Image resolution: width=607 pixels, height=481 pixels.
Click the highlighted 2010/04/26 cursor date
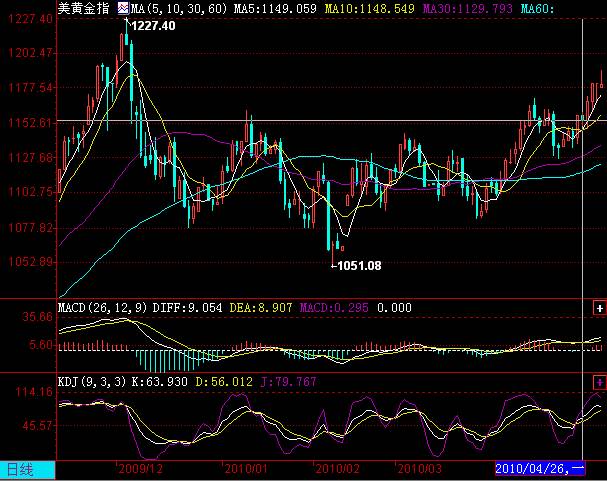(x=540, y=469)
